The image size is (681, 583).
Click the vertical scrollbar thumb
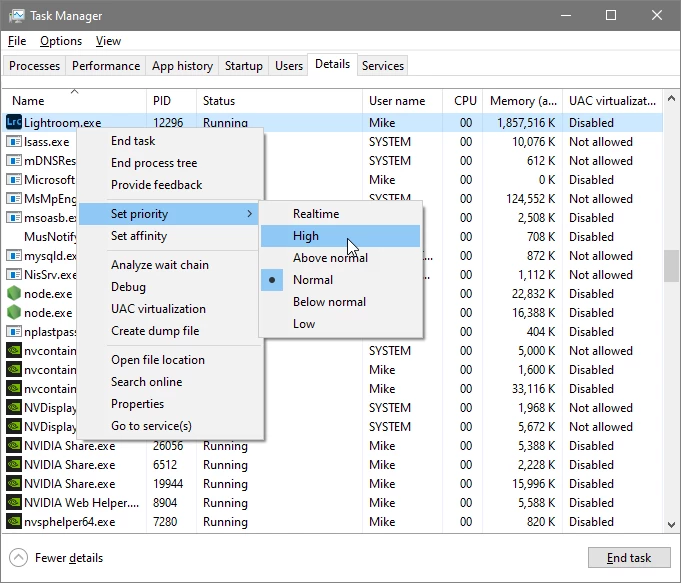671,265
